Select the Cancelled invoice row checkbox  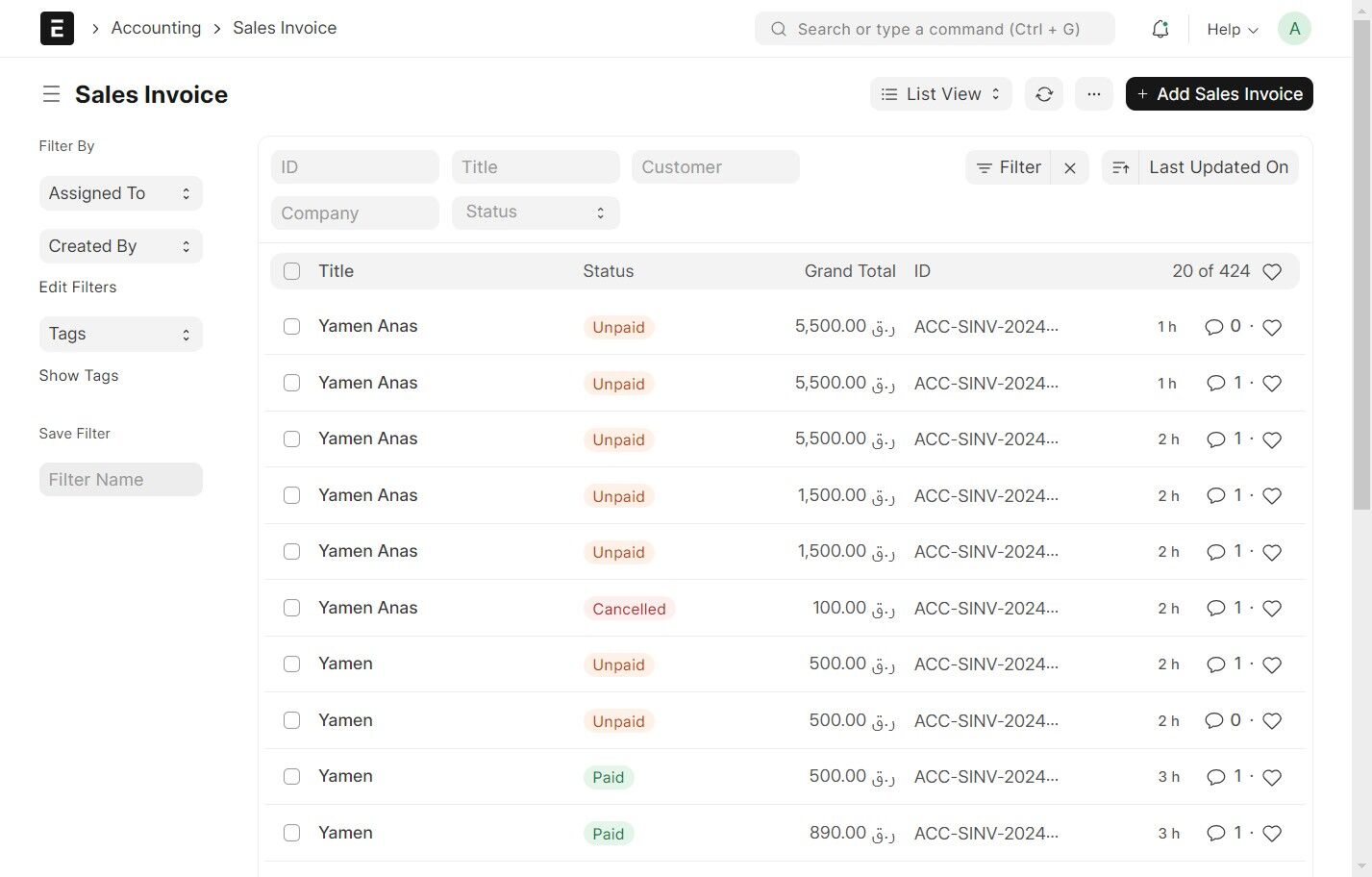tap(292, 608)
